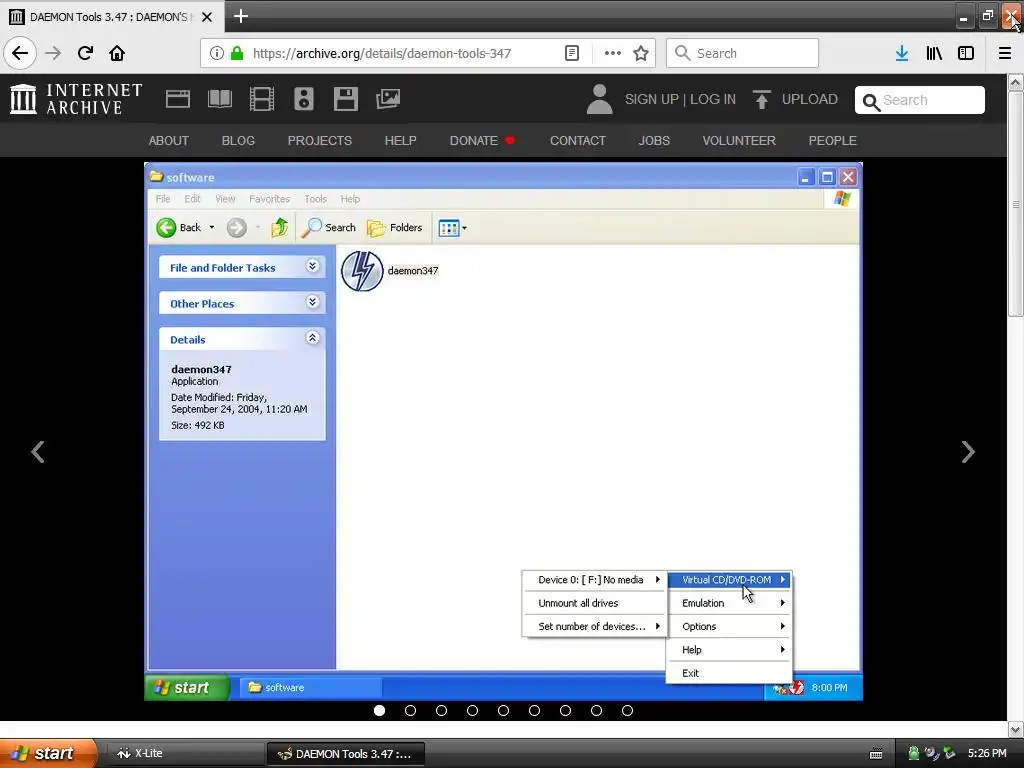Viewport: 1024px width, 768px height.
Task: Open the BLOG nav item
Action: tap(238, 140)
